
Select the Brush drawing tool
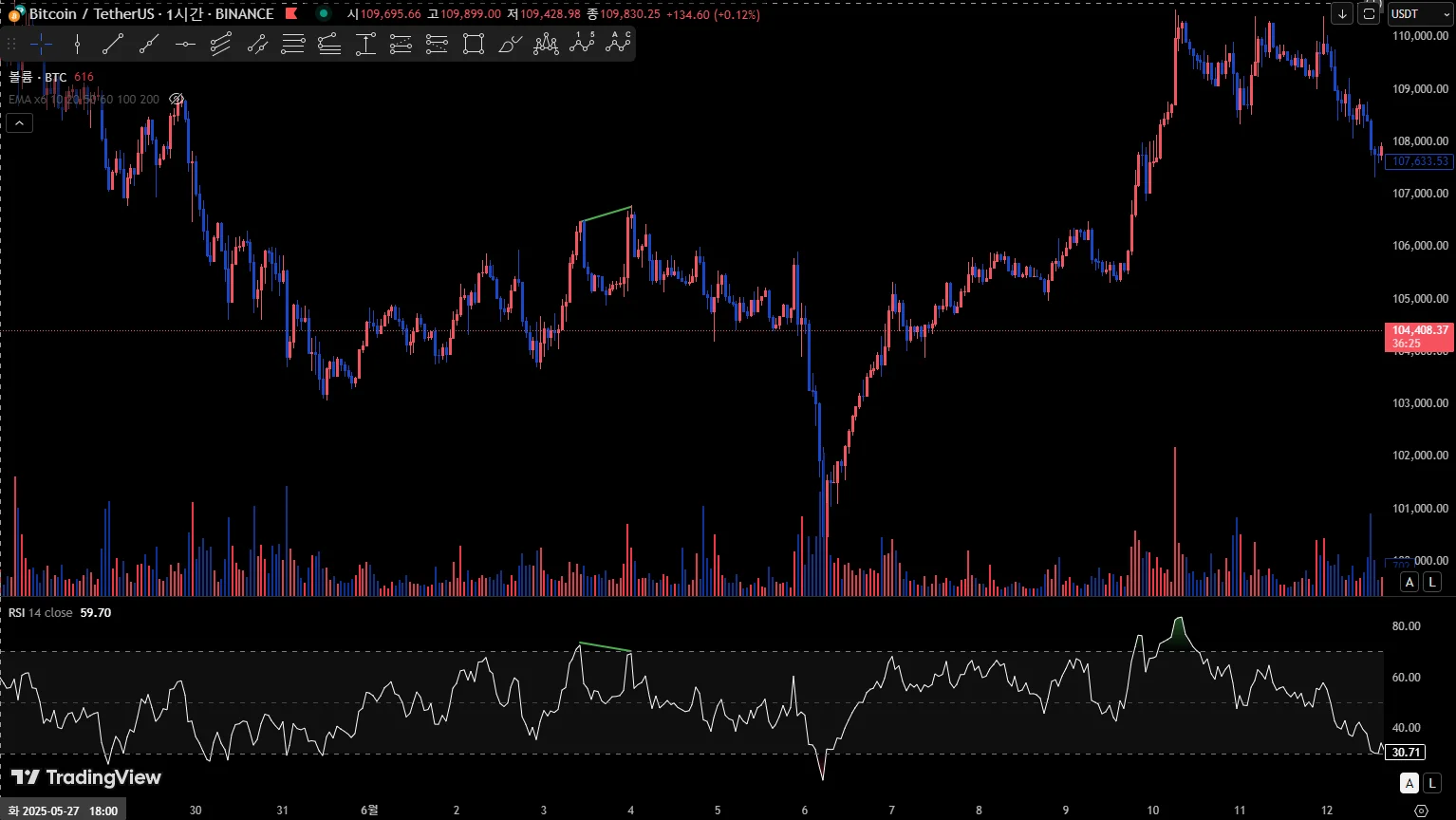click(510, 44)
